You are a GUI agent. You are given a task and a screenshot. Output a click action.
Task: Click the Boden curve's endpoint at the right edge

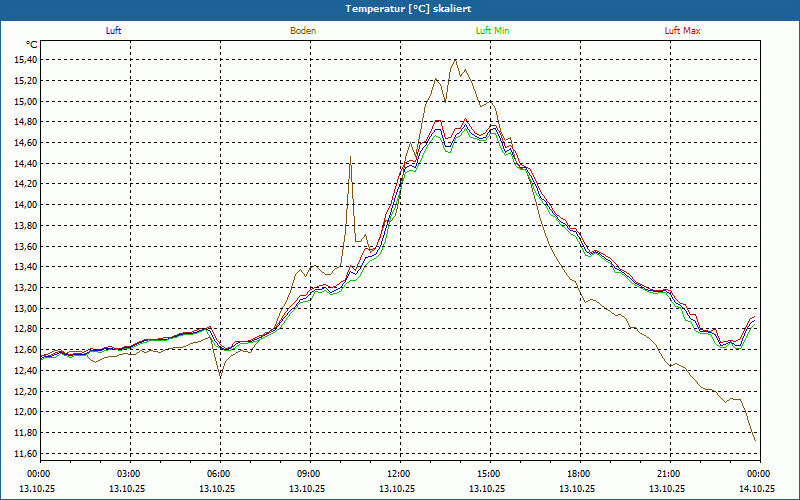(756, 440)
